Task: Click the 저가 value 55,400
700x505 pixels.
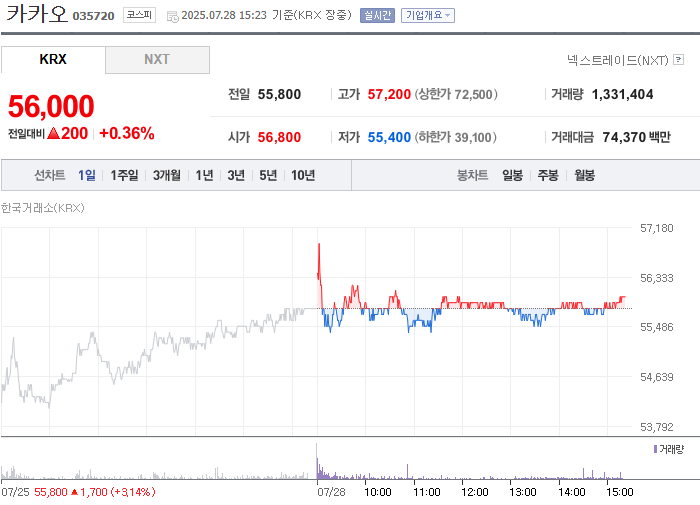Action: point(389,137)
